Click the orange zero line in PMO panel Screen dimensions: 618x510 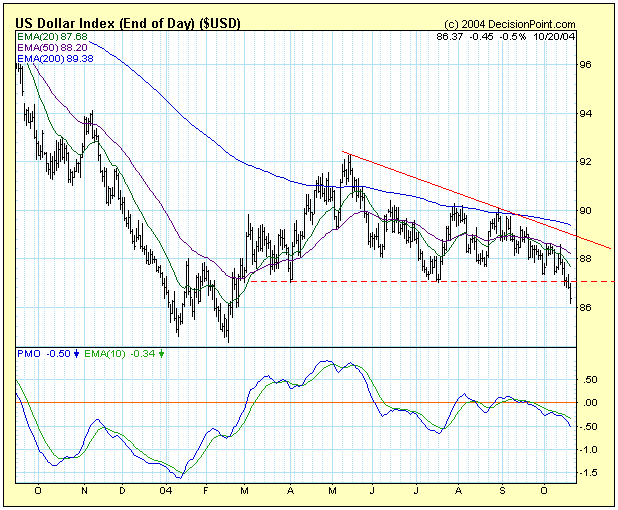[300, 403]
